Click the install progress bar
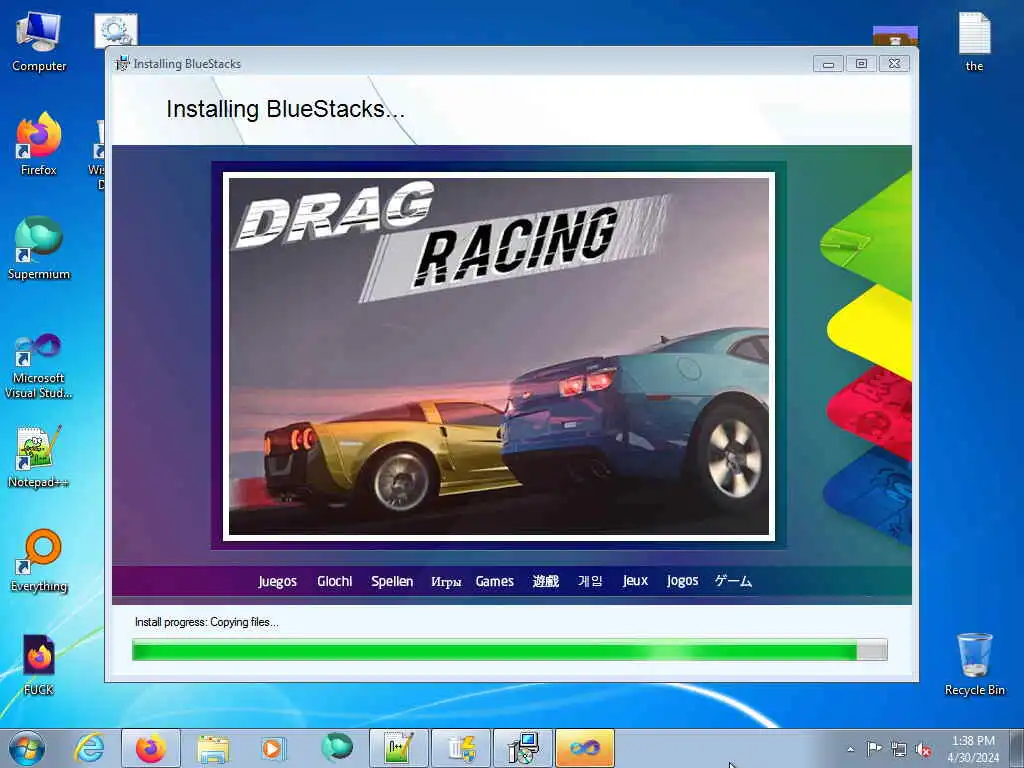Viewport: 1024px width, 768px height. pos(509,650)
